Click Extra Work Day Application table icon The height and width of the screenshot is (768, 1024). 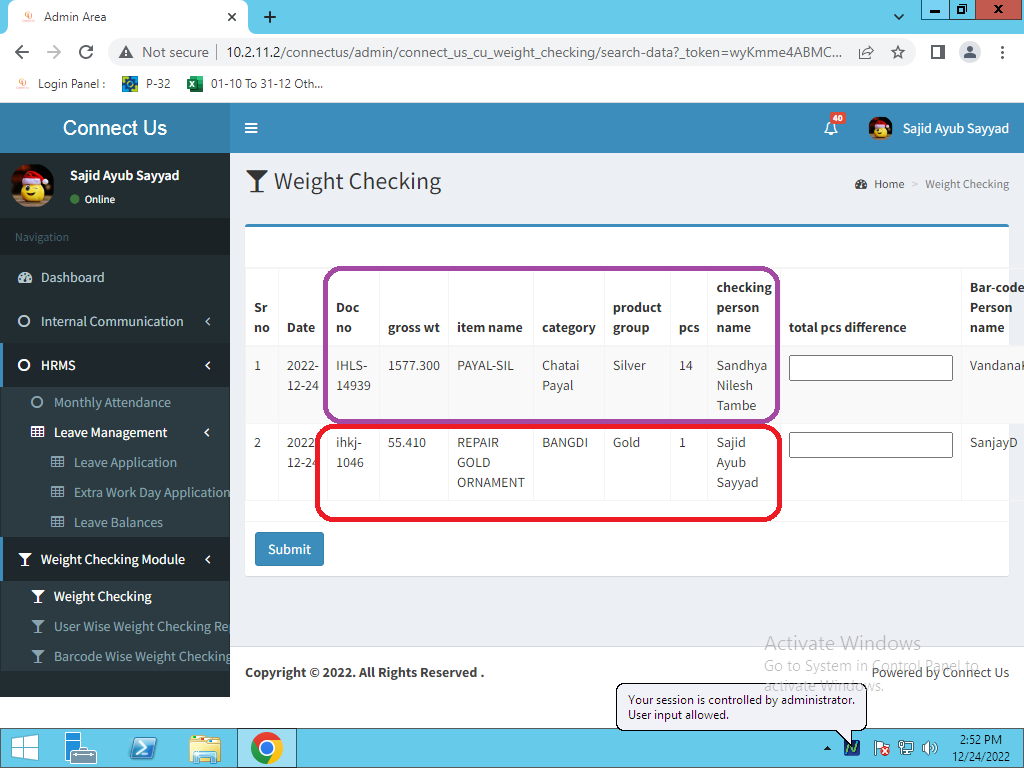coord(57,492)
